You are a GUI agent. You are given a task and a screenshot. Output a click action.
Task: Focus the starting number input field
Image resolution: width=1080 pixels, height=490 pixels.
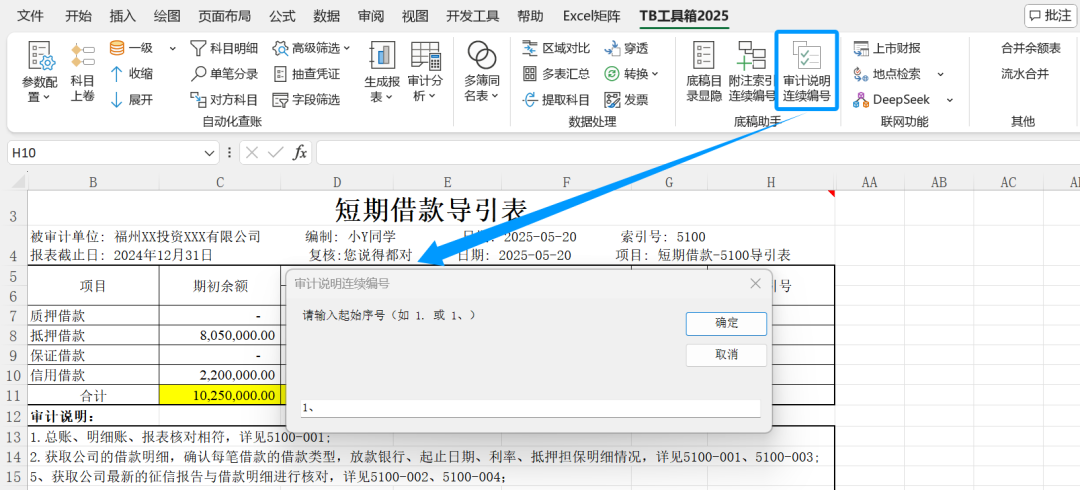point(530,409)
